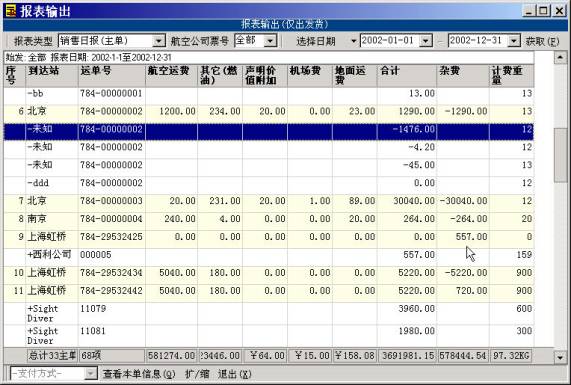The width and height of the screenshot is (571, 385).
Task: Open the 选择日期 dropdown arrow
Action: pos(353,41)
